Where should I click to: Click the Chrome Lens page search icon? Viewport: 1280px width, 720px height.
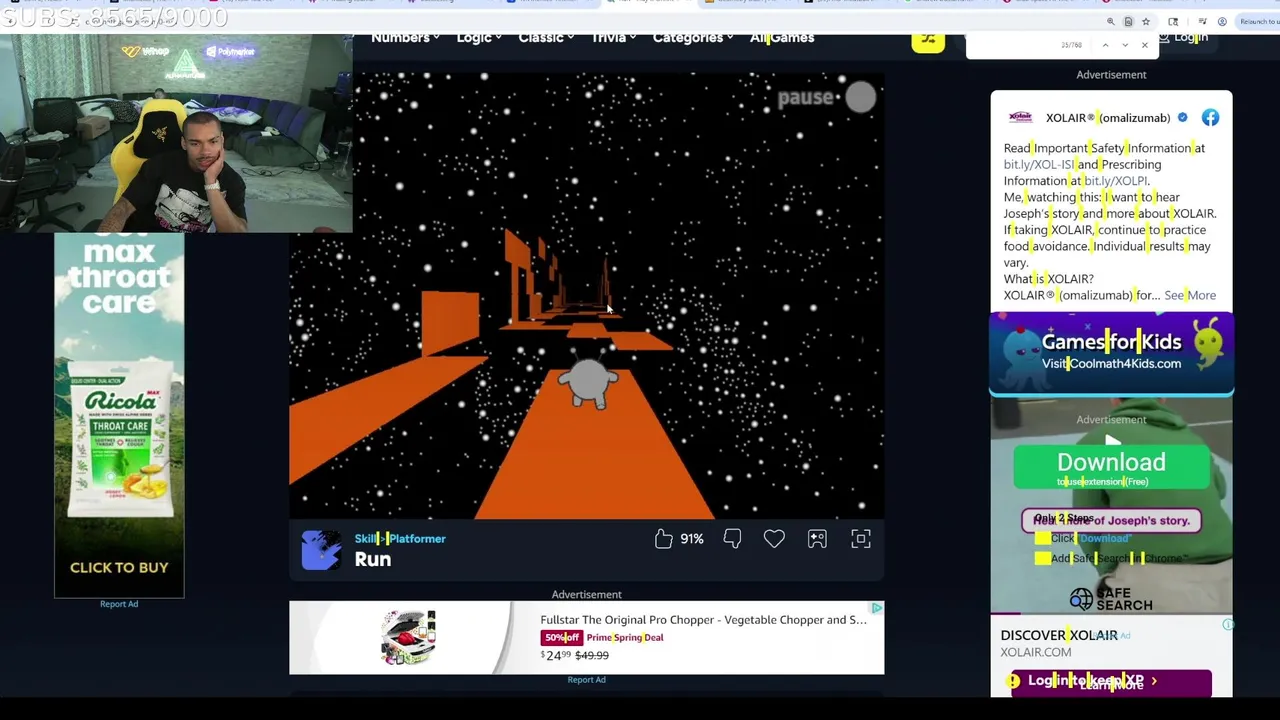click(x=1173, y=21)
